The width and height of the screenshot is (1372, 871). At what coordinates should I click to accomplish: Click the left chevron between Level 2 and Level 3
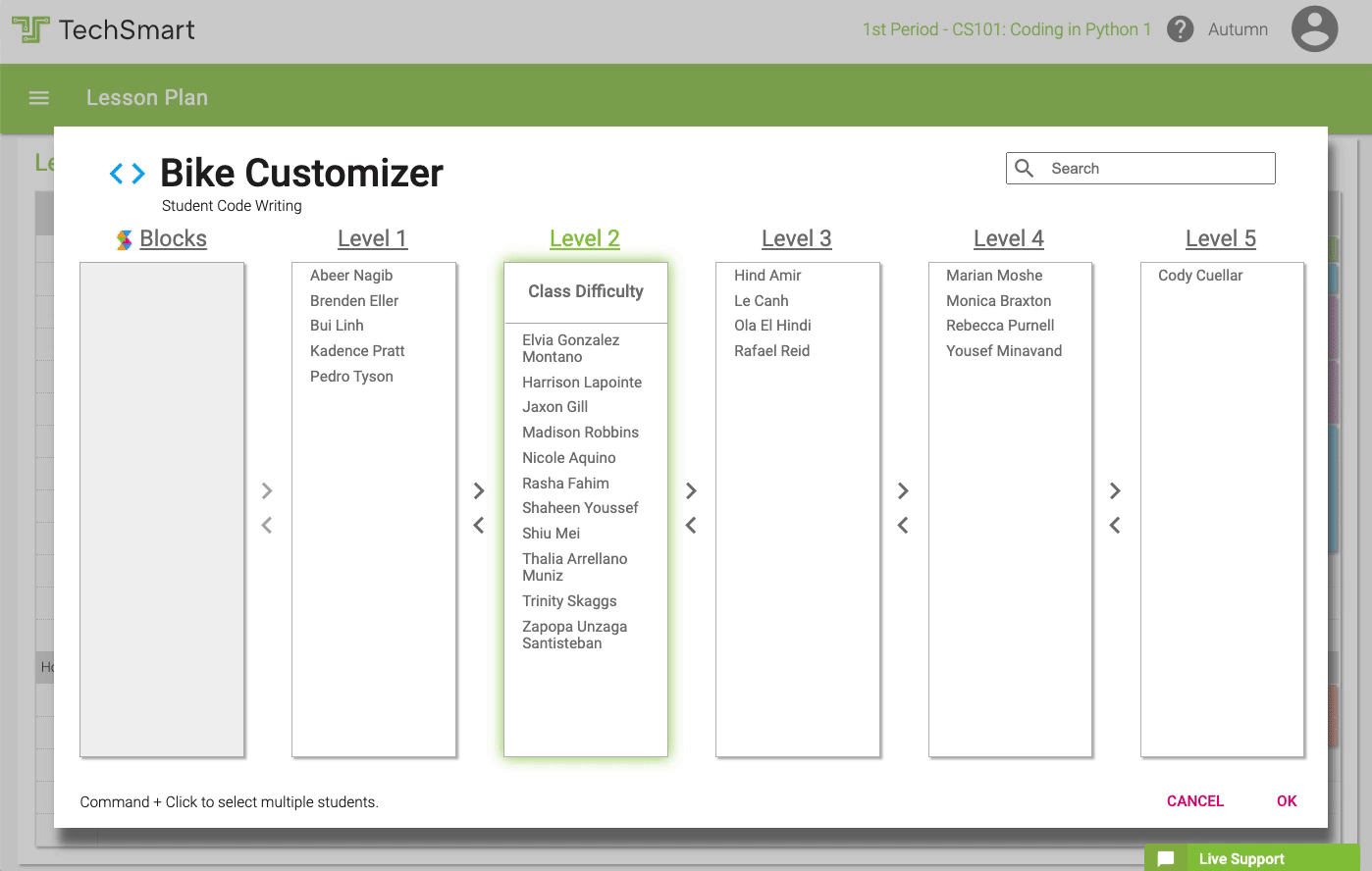click(x=691, y=525)
